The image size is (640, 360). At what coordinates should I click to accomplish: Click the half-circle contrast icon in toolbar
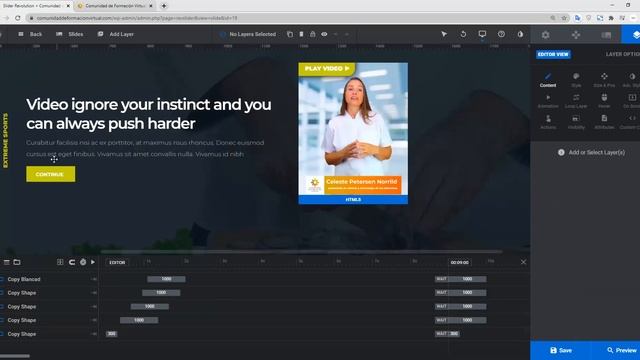point(520,34)
